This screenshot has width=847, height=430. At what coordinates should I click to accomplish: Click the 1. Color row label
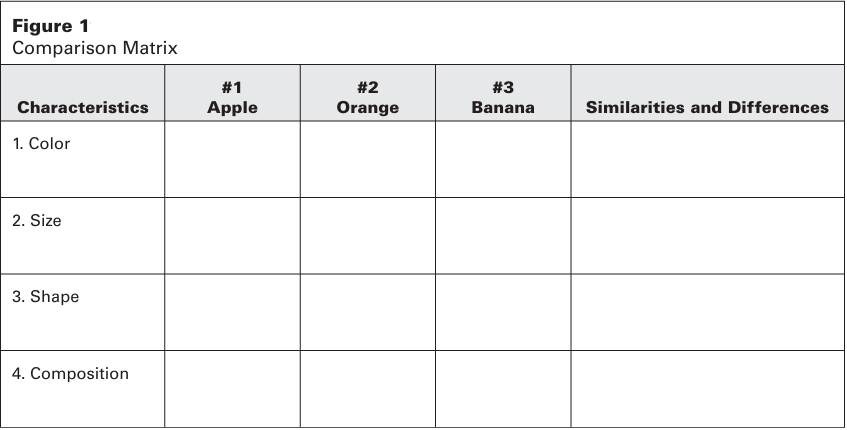pos(41,143)
